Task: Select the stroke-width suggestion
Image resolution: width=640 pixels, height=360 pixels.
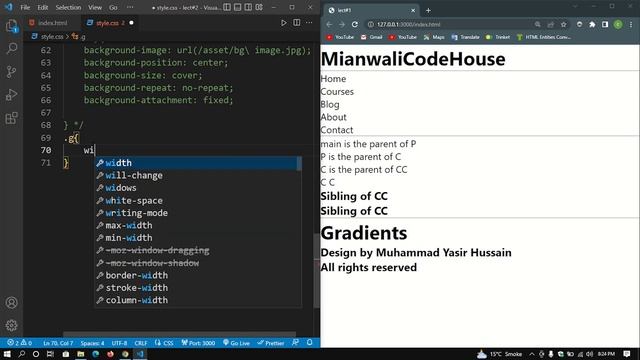Action: [x=197, y=288]
